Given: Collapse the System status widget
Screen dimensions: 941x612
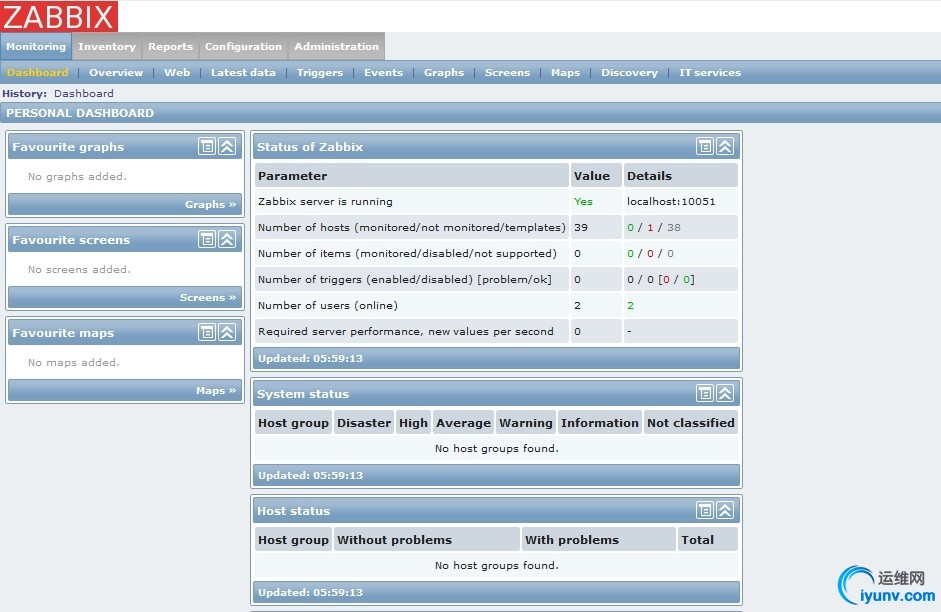Looking at the screenshot, I should tap(725, 394).
